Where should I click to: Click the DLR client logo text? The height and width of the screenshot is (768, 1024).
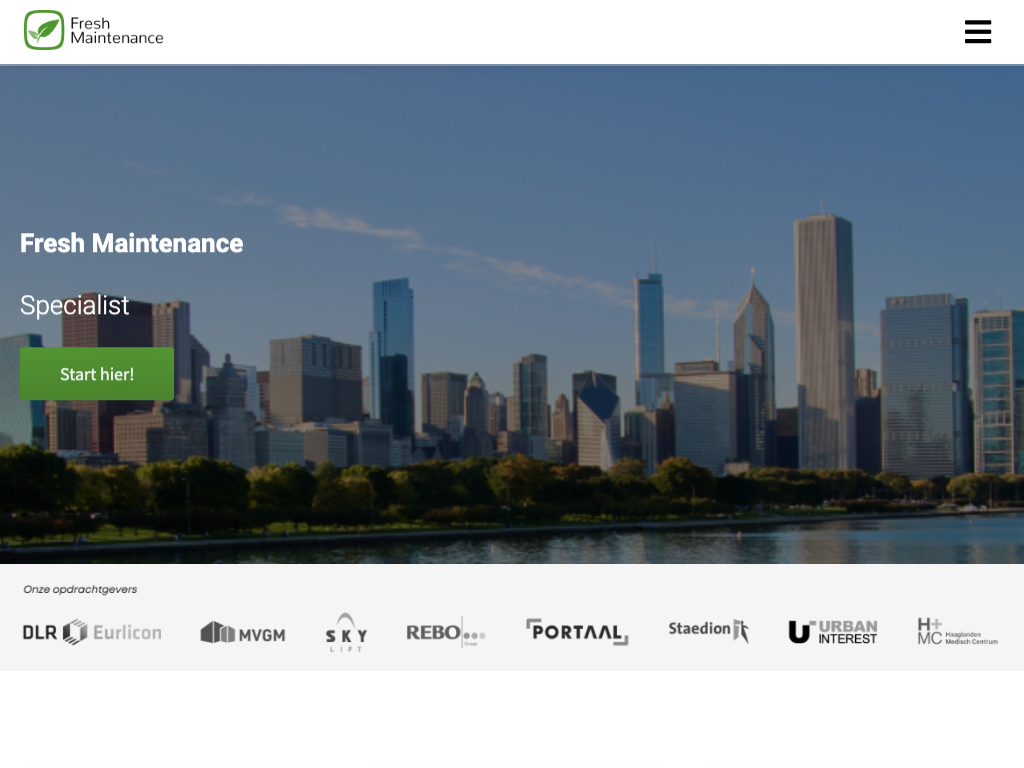point(40,632)
